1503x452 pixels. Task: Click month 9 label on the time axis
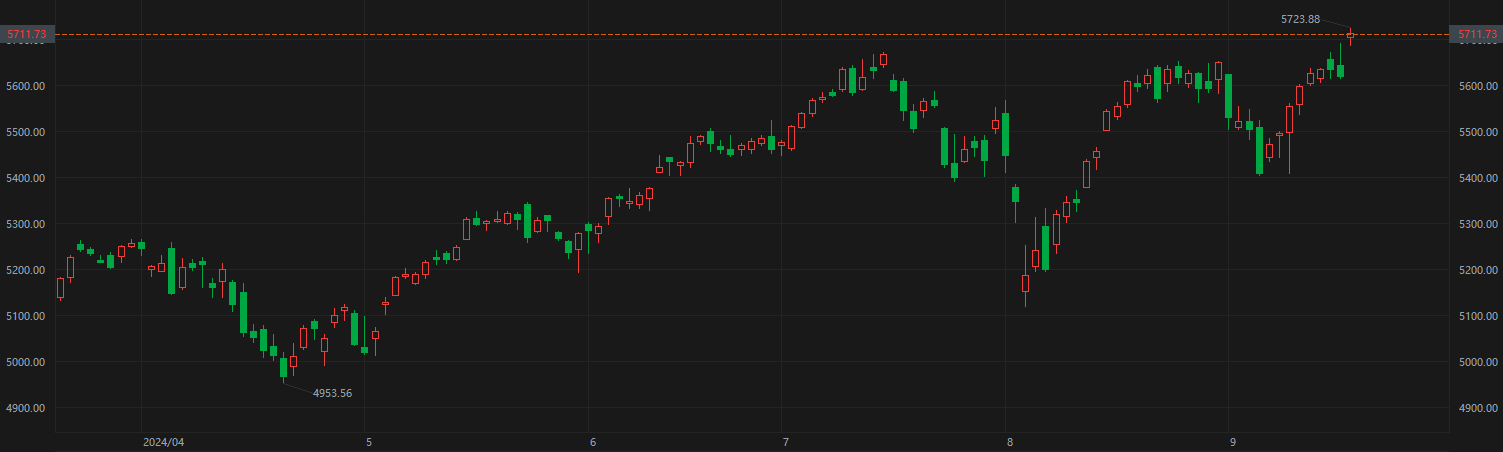click(x=1233, y=442)
